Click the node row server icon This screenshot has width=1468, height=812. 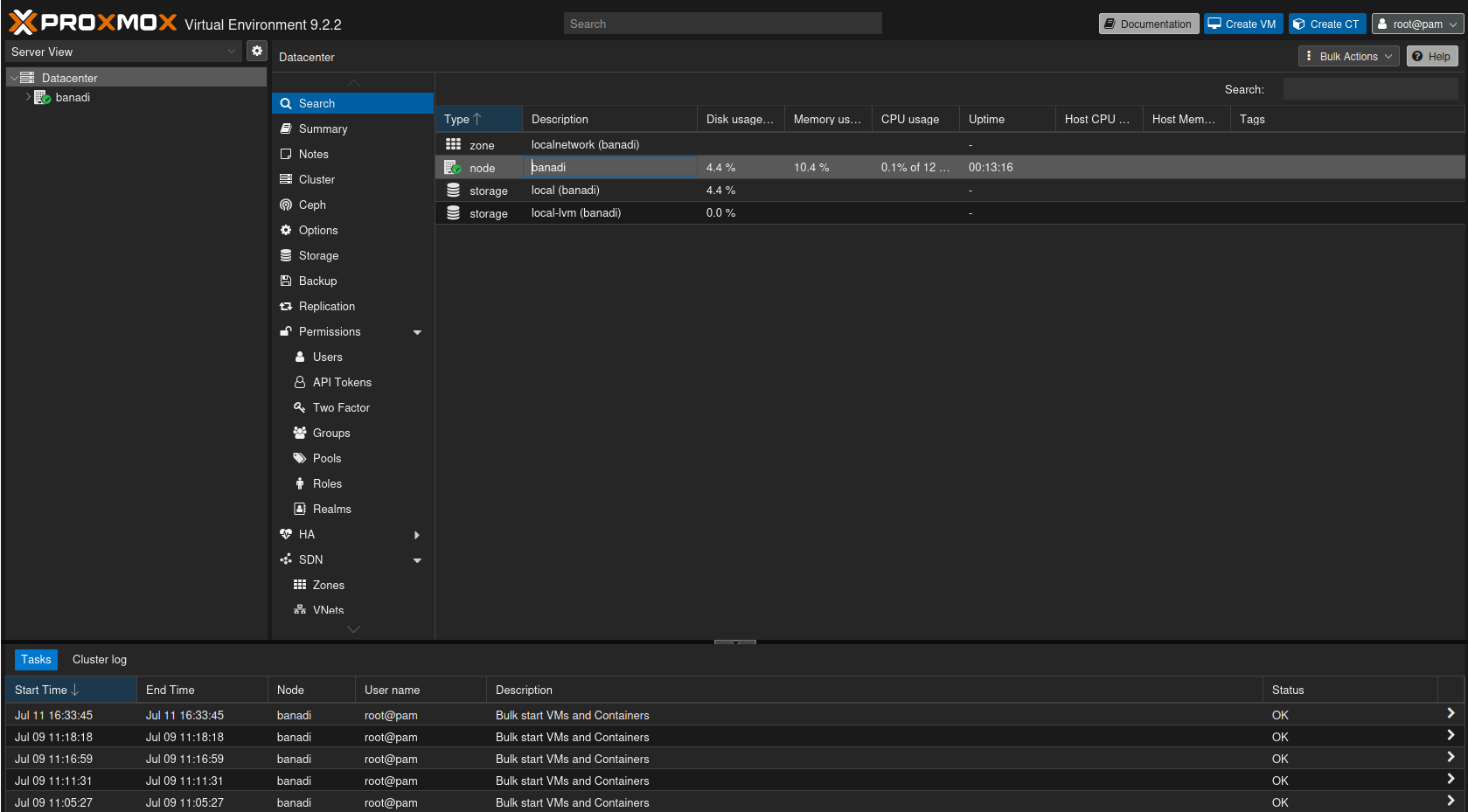click(453, 167)
